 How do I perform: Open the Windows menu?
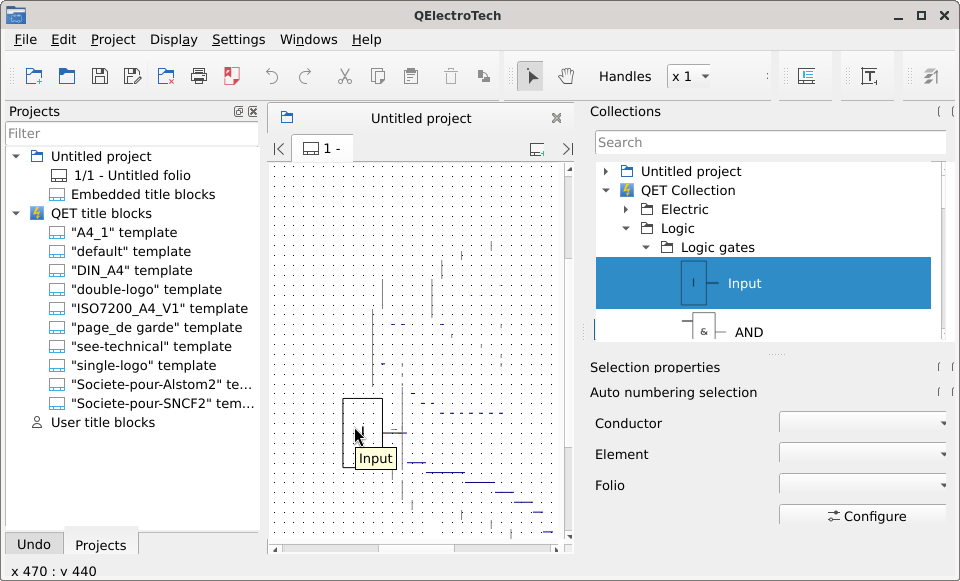309,40
